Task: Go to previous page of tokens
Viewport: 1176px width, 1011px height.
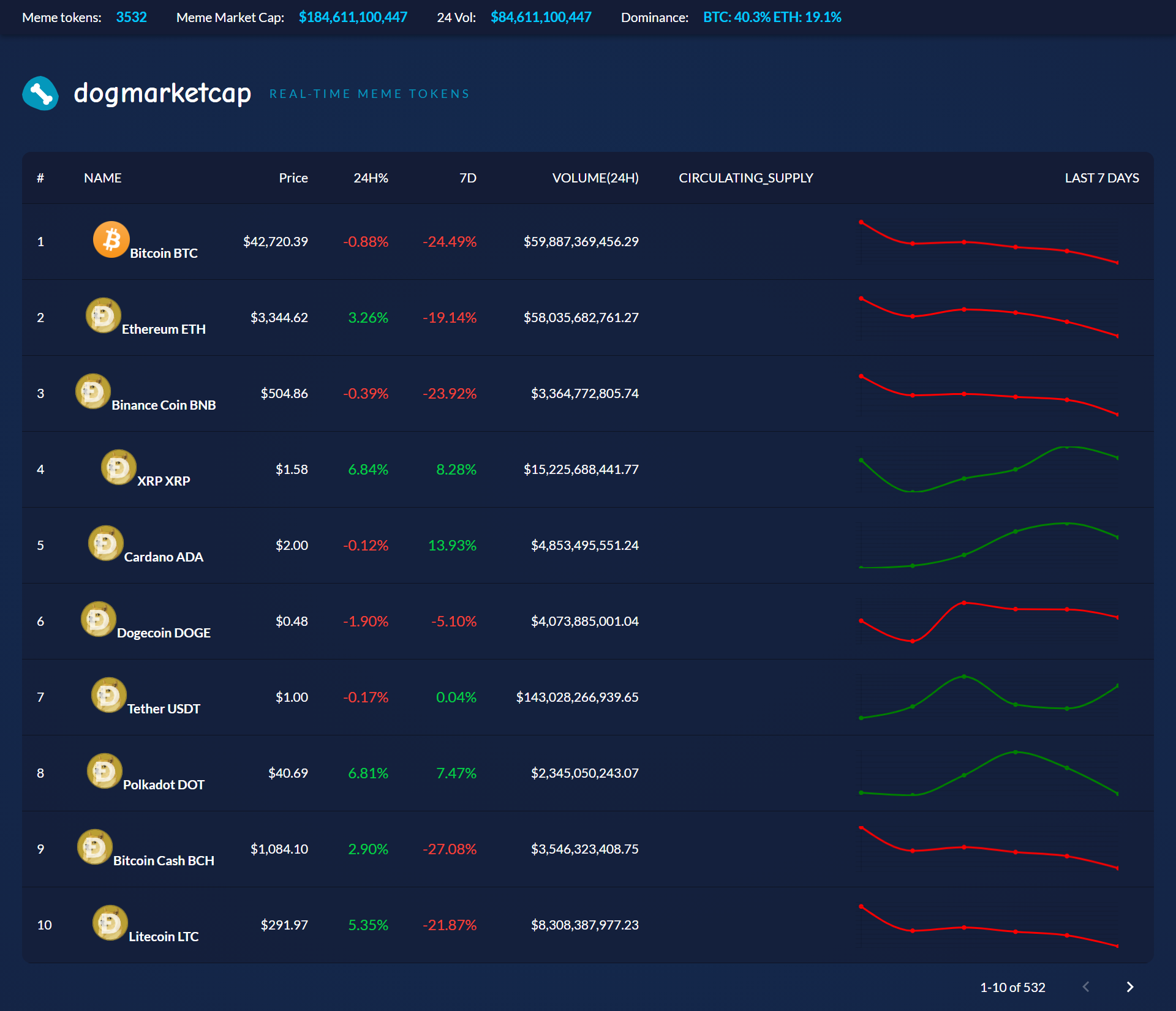Action: tap(1086, 987)
